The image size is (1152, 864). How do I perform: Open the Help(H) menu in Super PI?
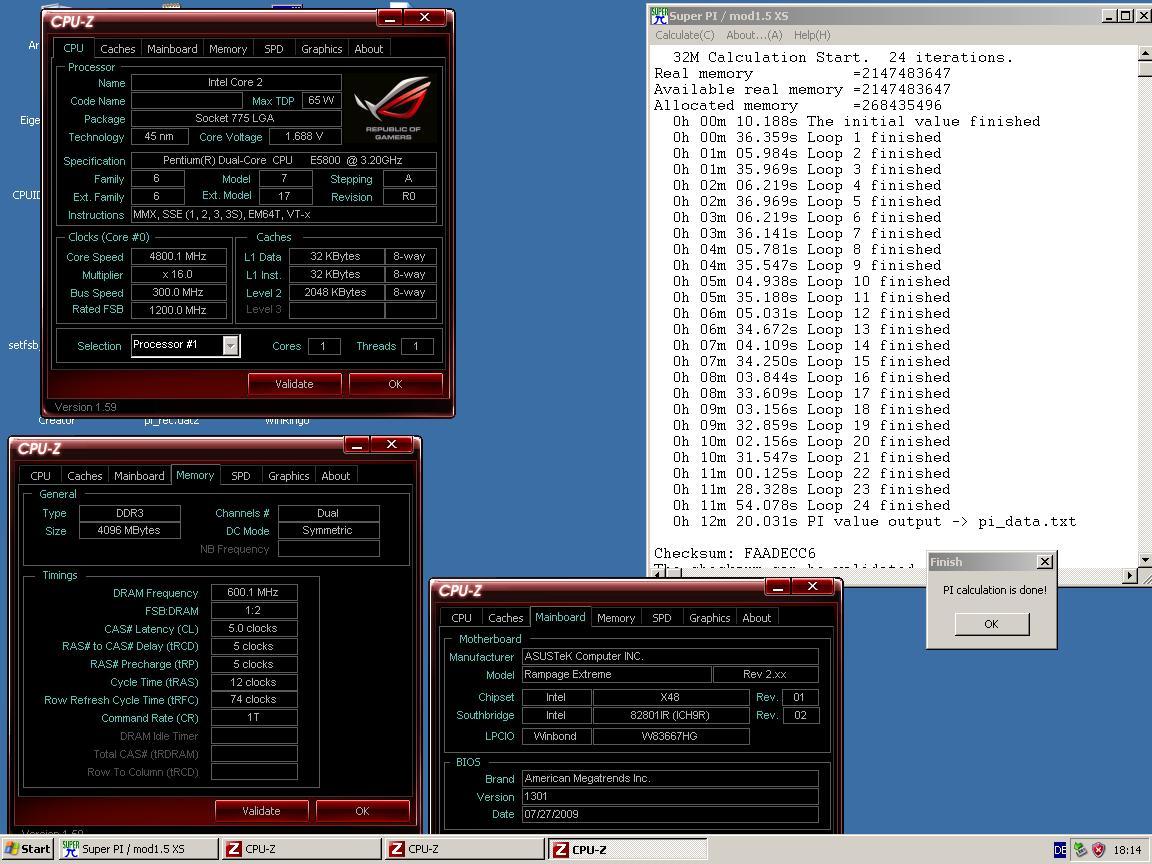pyautogui.click(x=812, y=35)
